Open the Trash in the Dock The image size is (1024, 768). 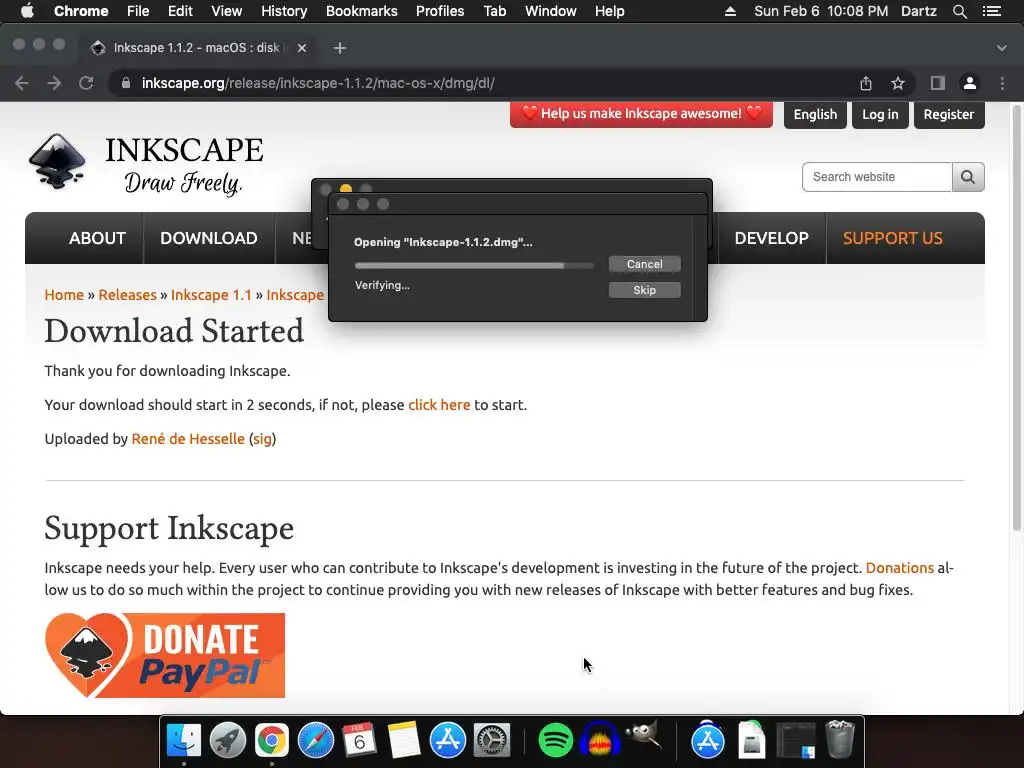click(x=840, y=739)
